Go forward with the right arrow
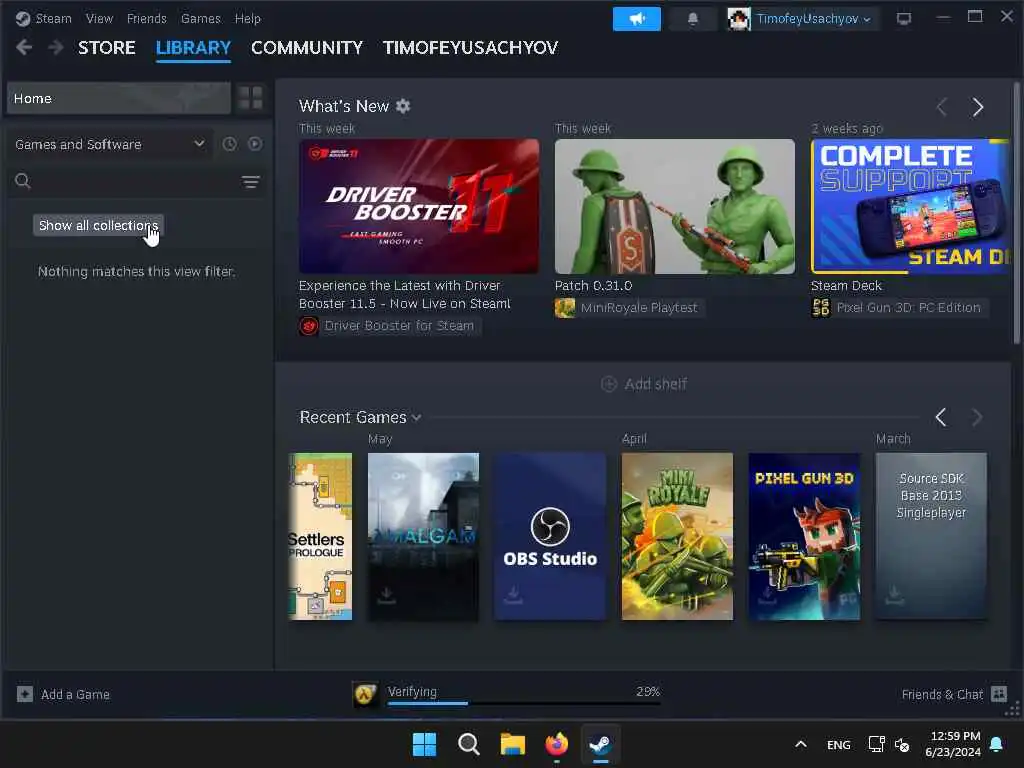 pos(56,47)
